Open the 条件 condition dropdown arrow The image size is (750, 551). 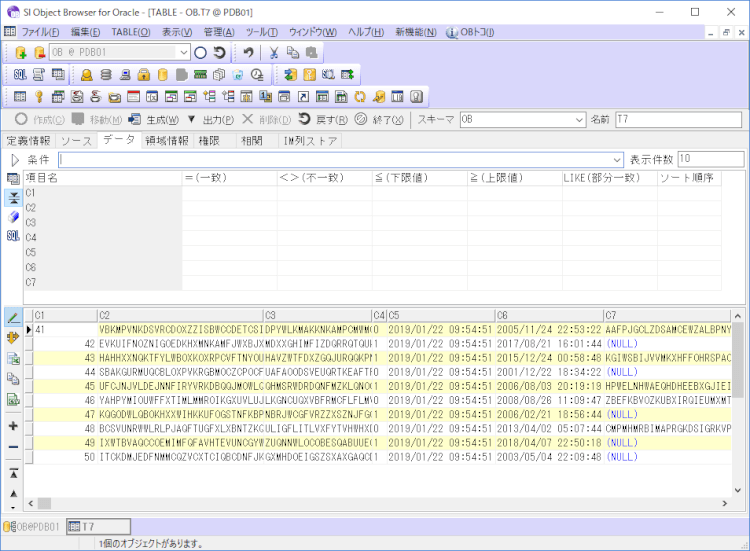(617, 160)
